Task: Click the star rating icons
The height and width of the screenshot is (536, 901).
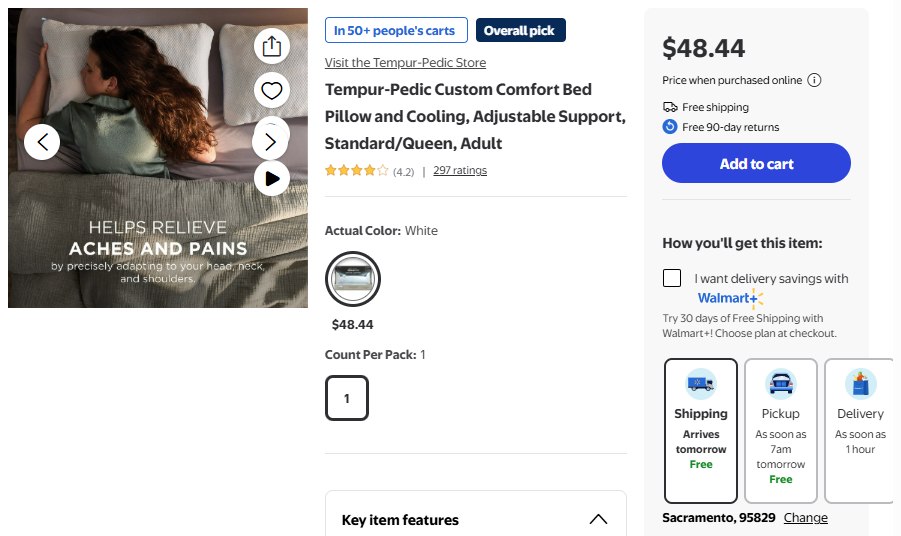Action: coord(356,171)
